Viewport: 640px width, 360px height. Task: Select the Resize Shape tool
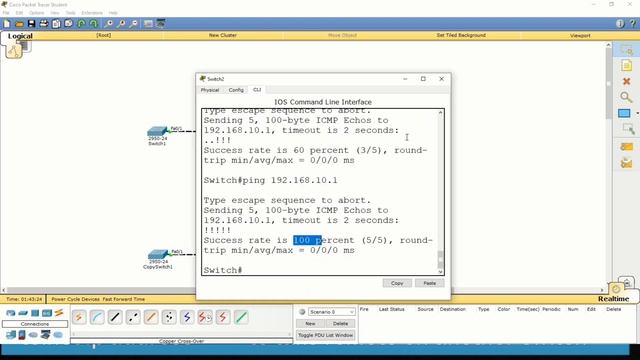pyautogui.click(x=628, y=129)
